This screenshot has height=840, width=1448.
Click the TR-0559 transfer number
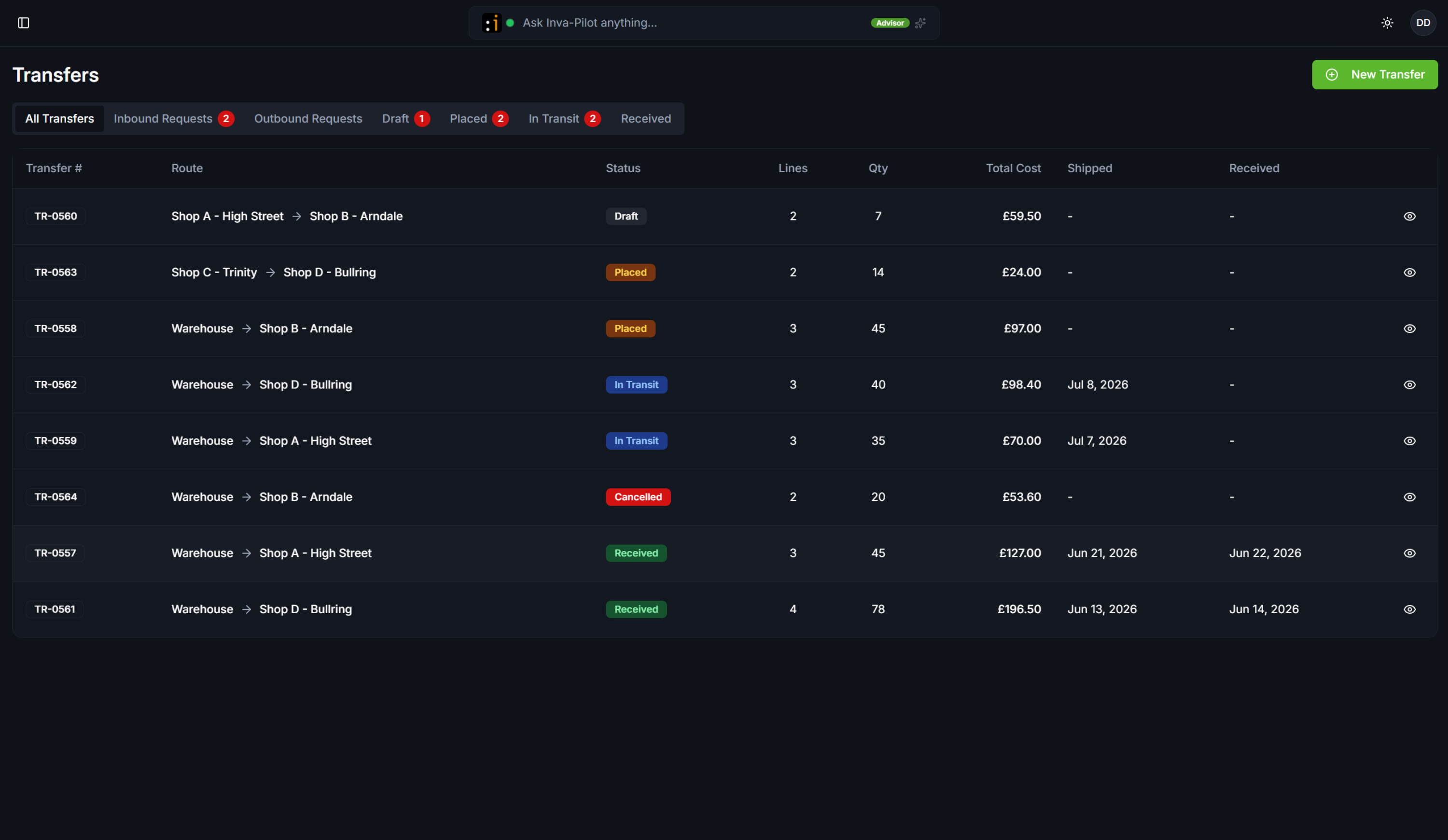(x=55, y=441)
